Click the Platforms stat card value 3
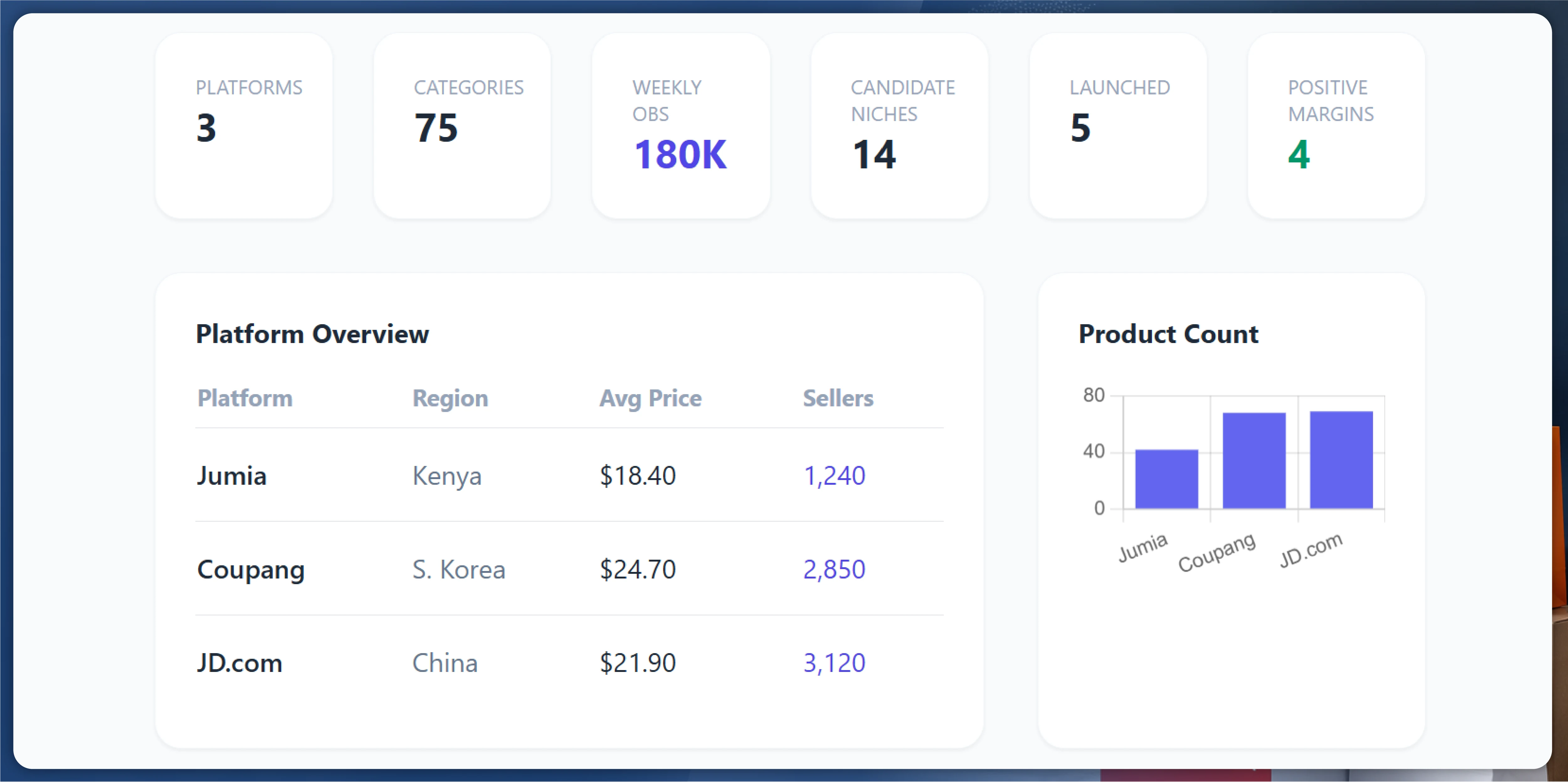The width and height of the screenshot is (1568, 782). pyautogui.click(x=206, y=128)
